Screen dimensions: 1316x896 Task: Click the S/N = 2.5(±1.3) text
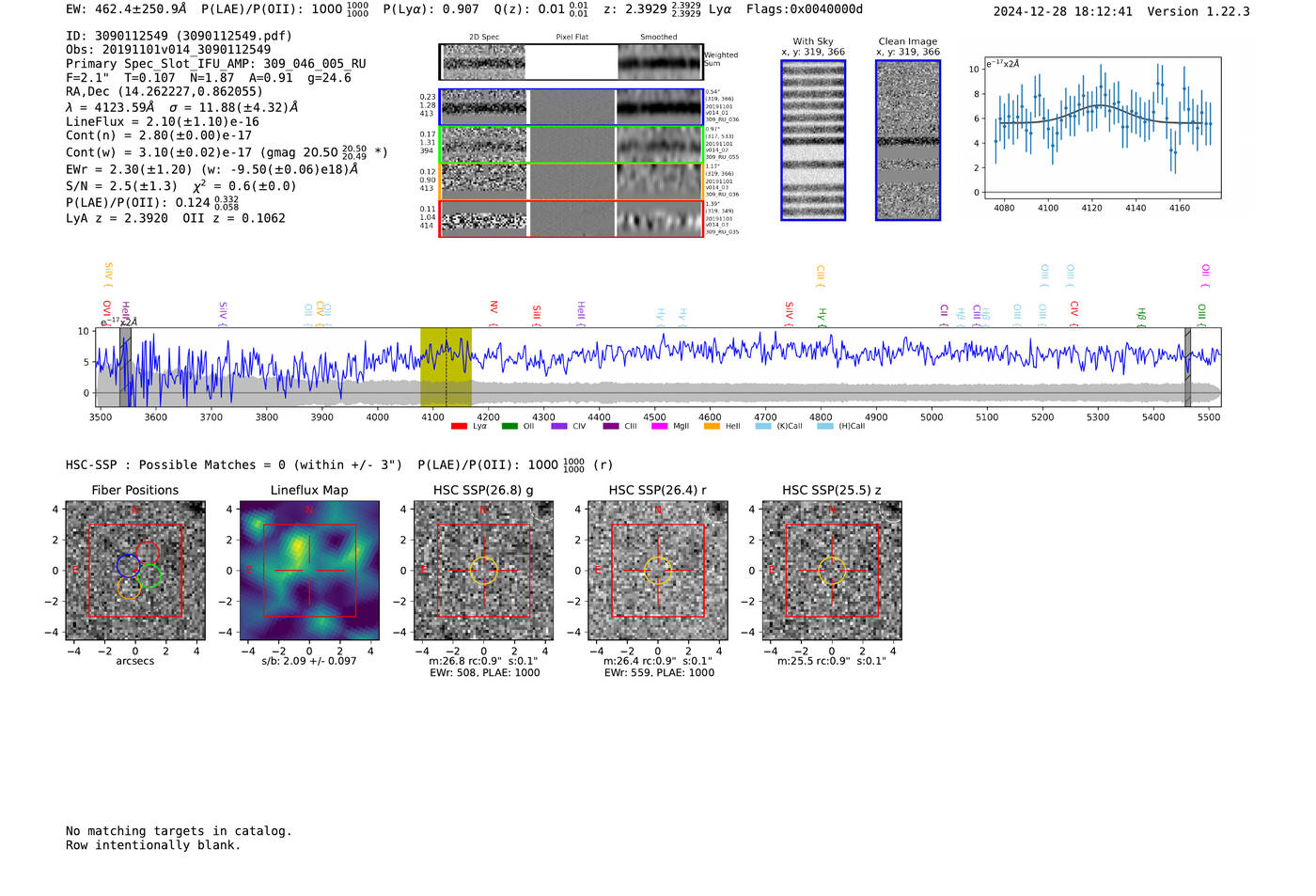click(121, 185)
